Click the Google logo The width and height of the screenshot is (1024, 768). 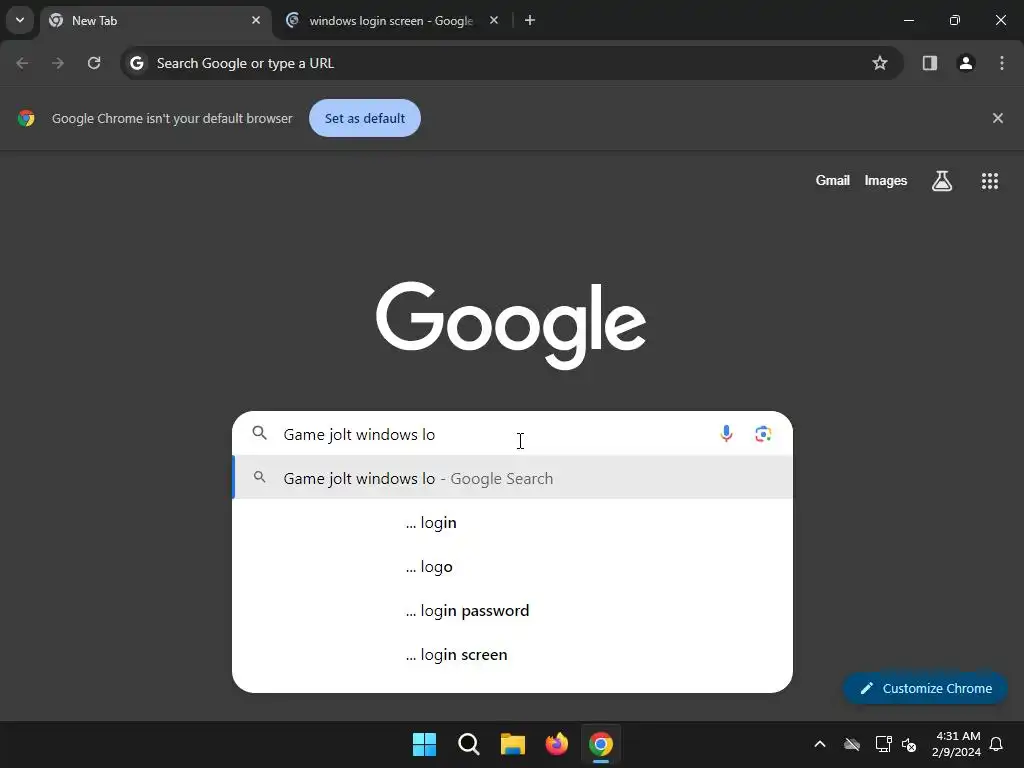coord(511,325)
